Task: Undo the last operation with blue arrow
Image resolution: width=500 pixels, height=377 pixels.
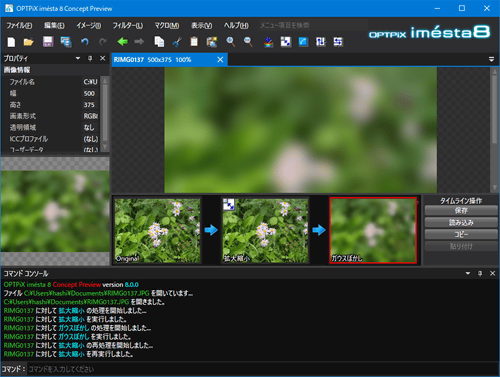Action: [85, 42]
